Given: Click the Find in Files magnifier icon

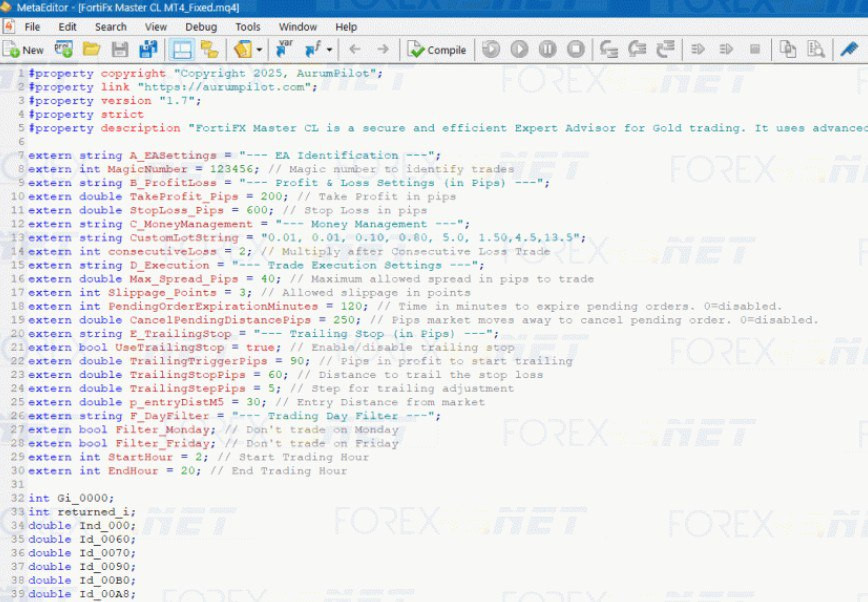Looking at the screenshot, I should click(817, 49).
